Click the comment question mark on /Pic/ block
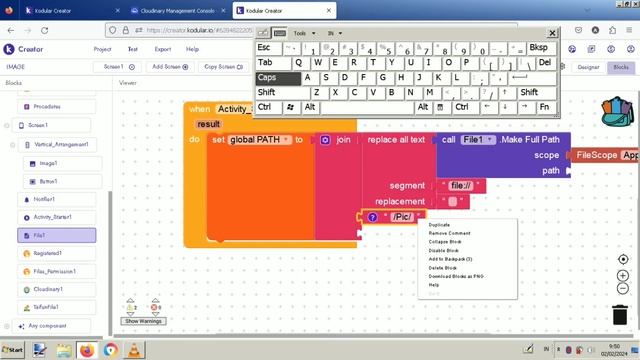 [x=372, y=217]
